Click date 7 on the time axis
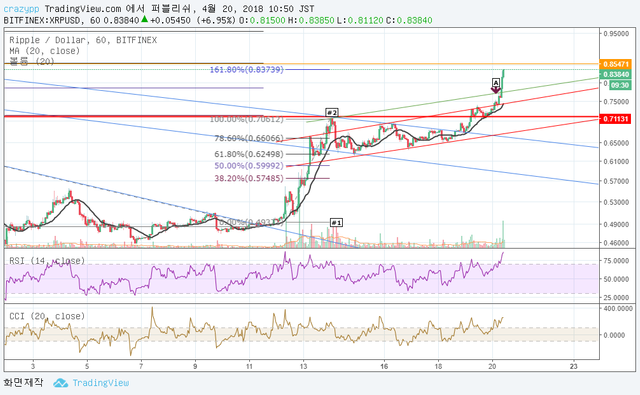The image size is (640, 395). click(141, 366)
